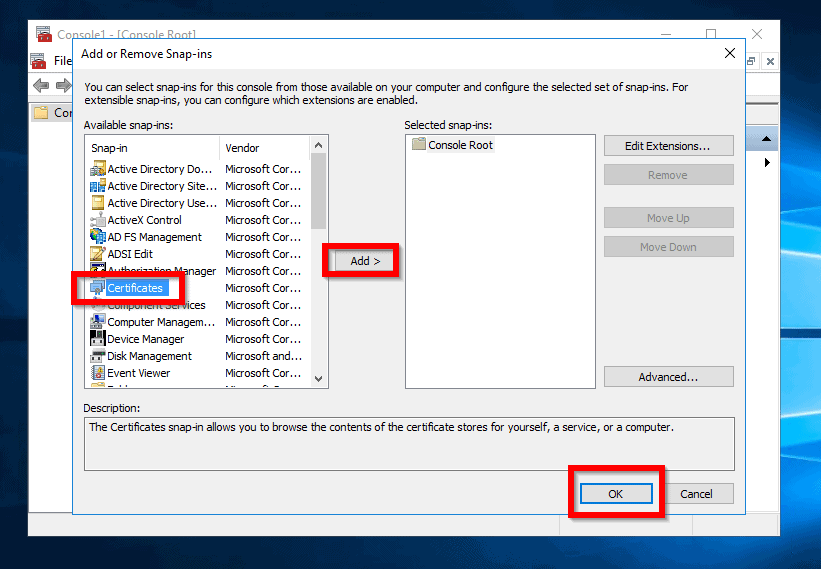Click the Certificates snap-in icon
Viewport: 821px width, 569px height.
97,288
